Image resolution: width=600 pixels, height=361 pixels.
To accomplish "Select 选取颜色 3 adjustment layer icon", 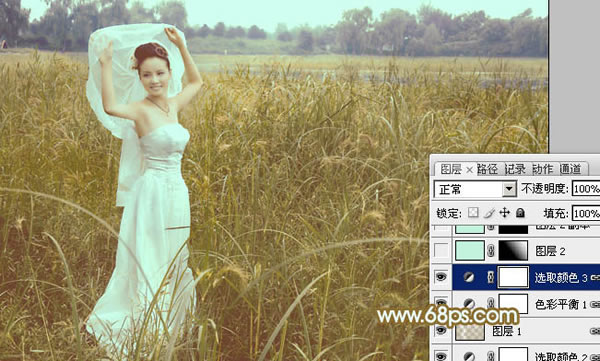I will (x=469, y=277).
